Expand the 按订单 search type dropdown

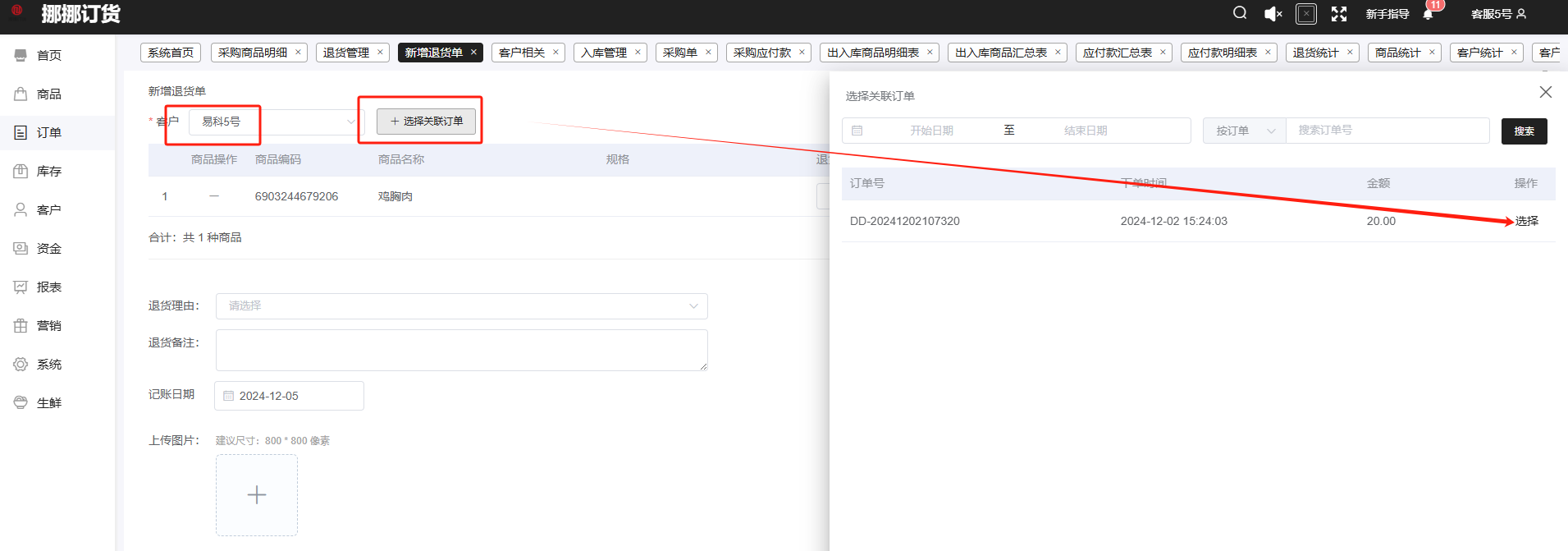[x=1244, y=131]
